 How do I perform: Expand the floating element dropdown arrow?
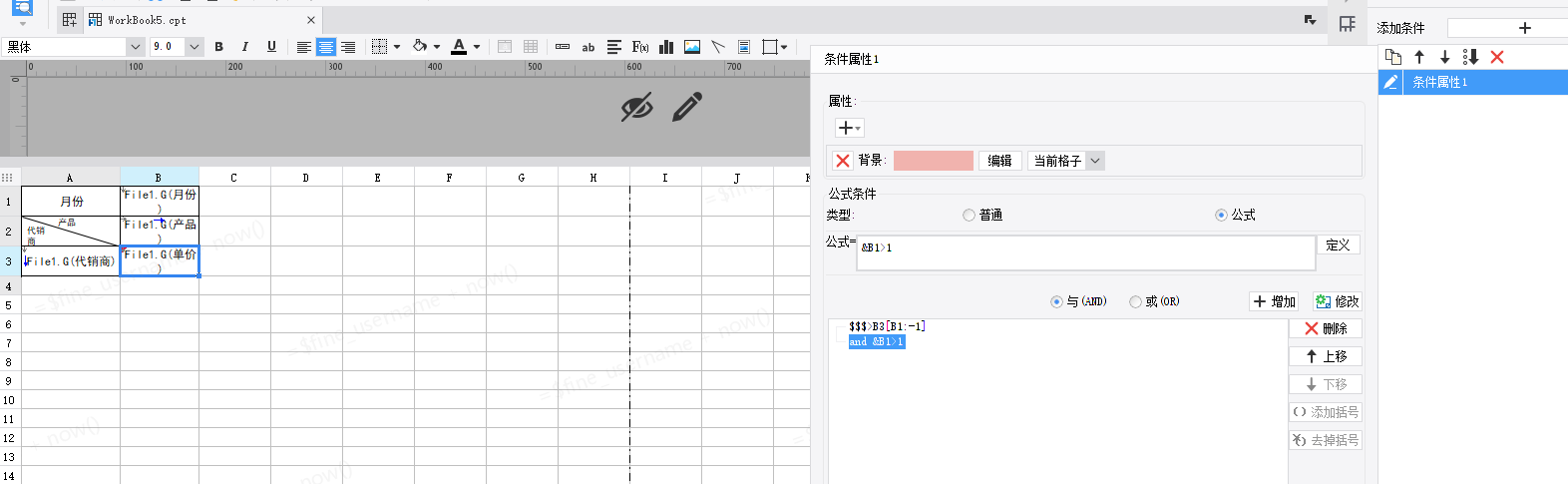tap(784, 47)
